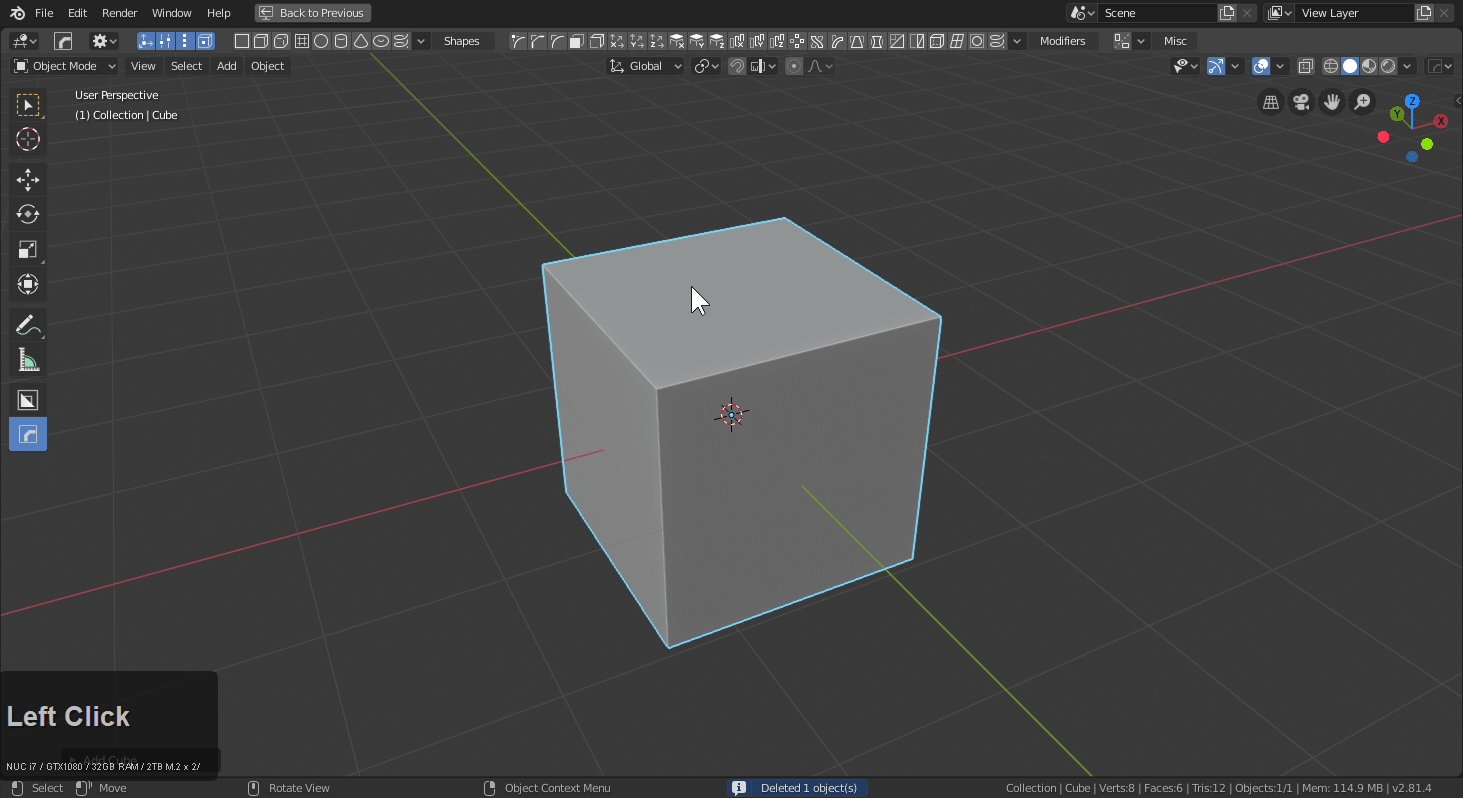The width and height of the screenshot is (1463, 798).
Task: Zoom the view with the magnifier gizmo icon
Action: tap(1362, 102)
